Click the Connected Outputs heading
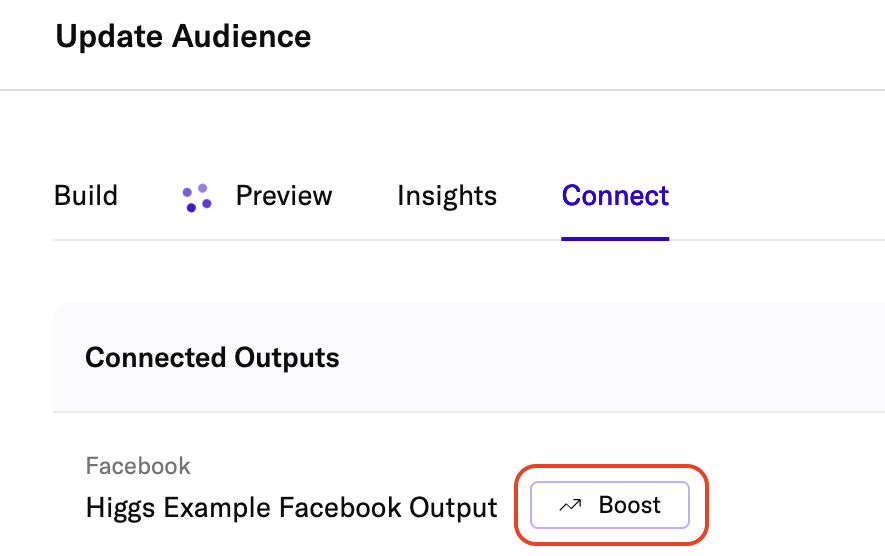Image resolution: width=885 pixels, height=556 pixels. 212,357
